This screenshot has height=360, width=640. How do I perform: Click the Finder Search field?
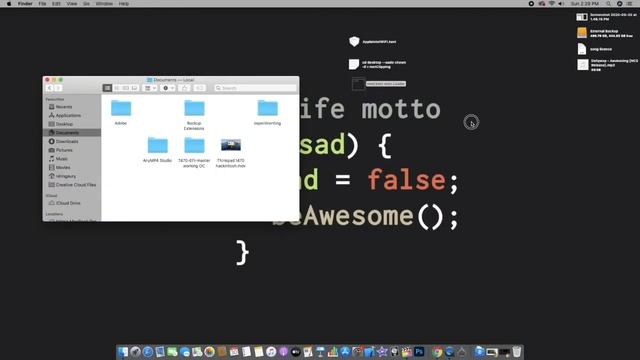[255, 88]
